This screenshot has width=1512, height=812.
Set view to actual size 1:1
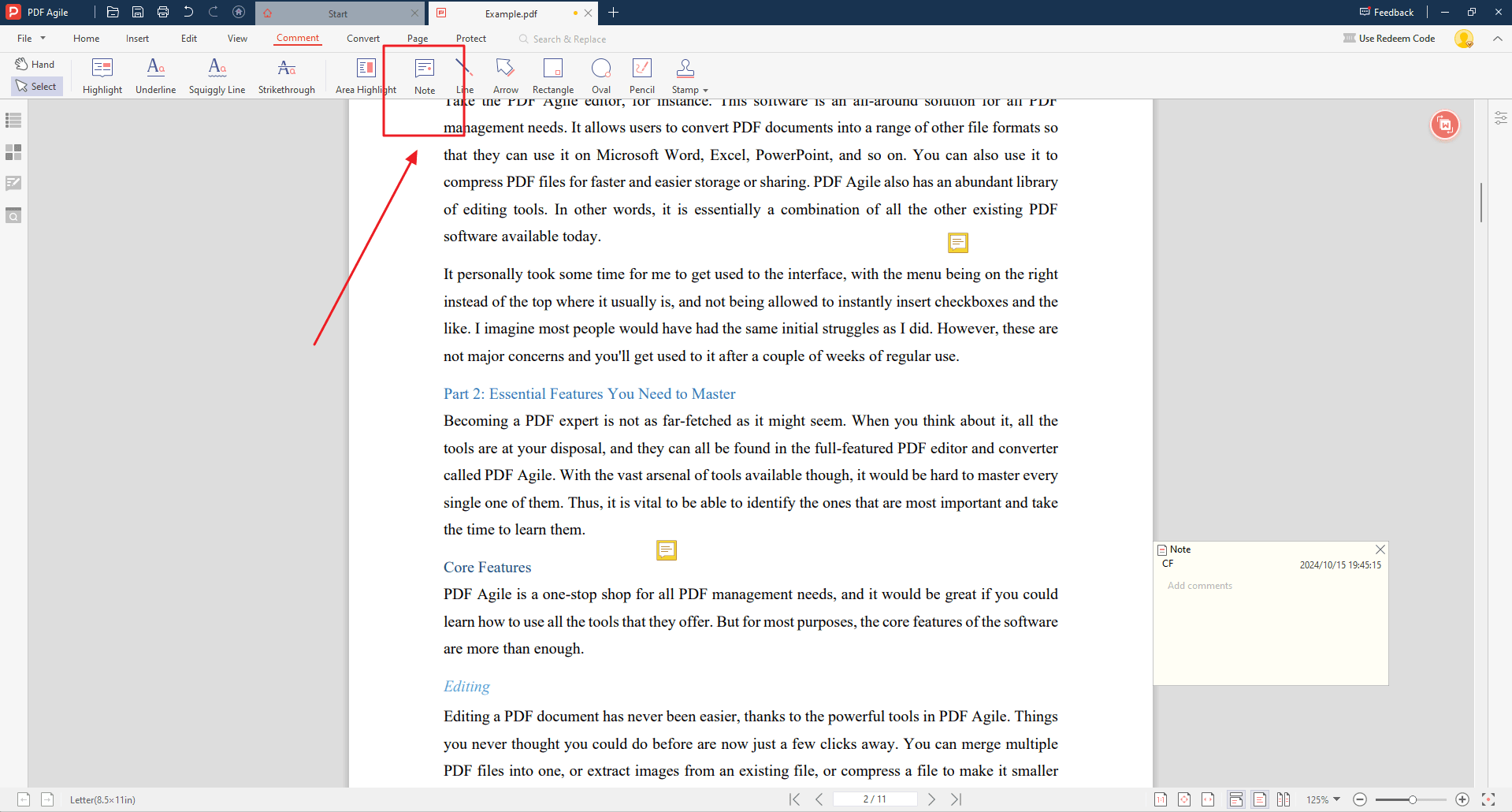coord(1161,799)
